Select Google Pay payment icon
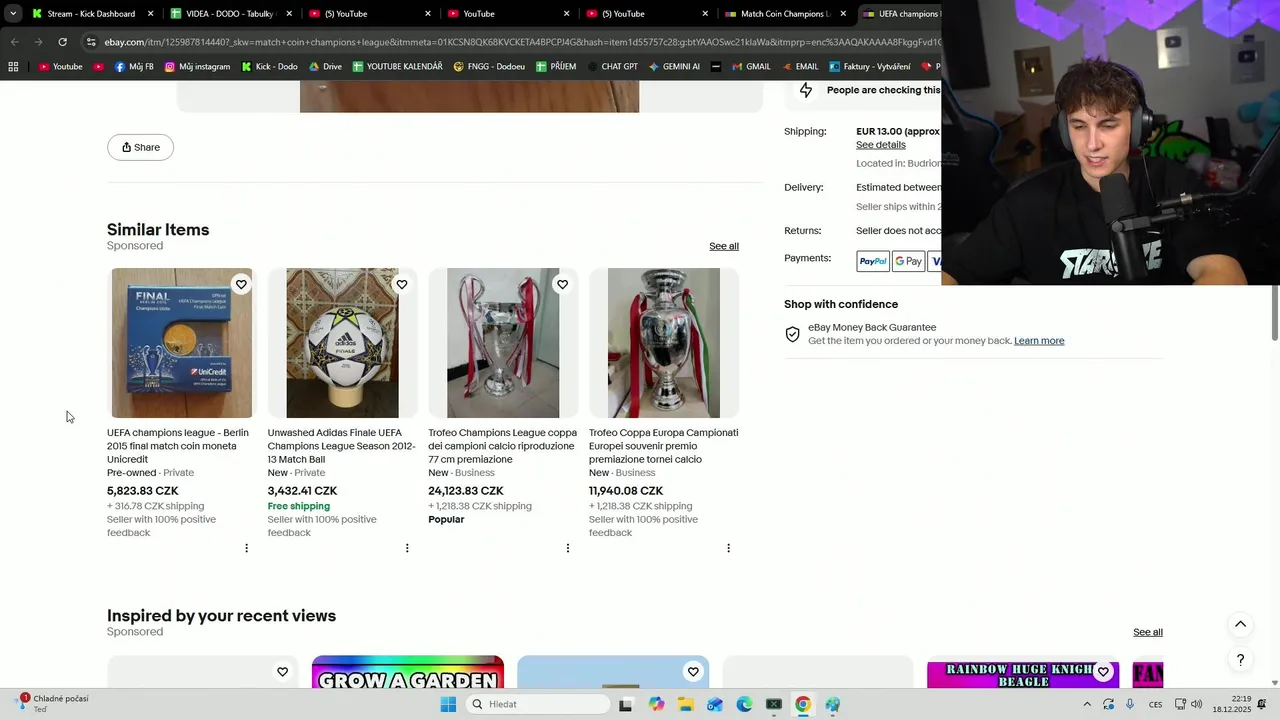1280x720 pixels. click(x=908, y=261)
